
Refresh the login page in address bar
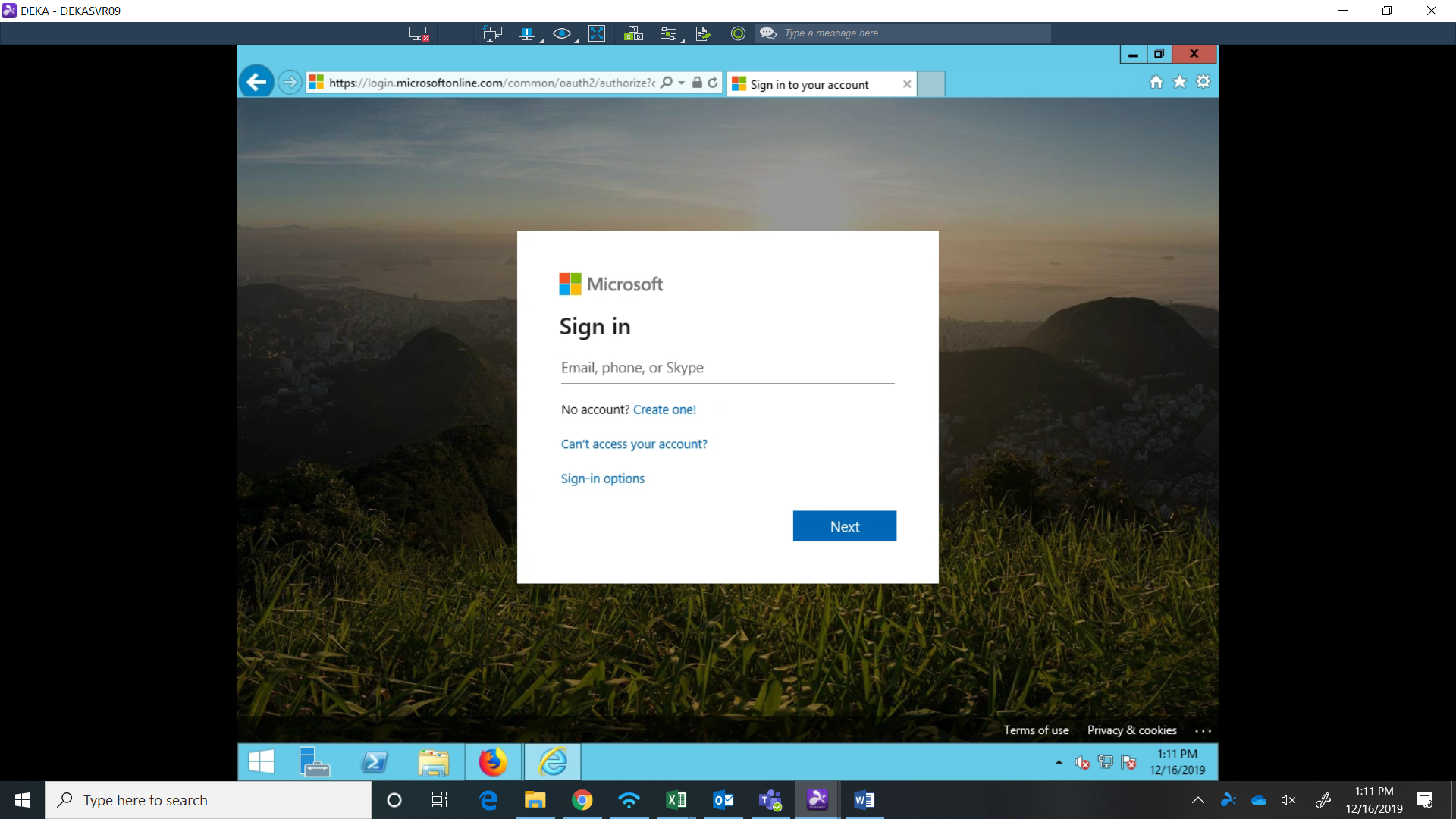click(x=713, y=83)
